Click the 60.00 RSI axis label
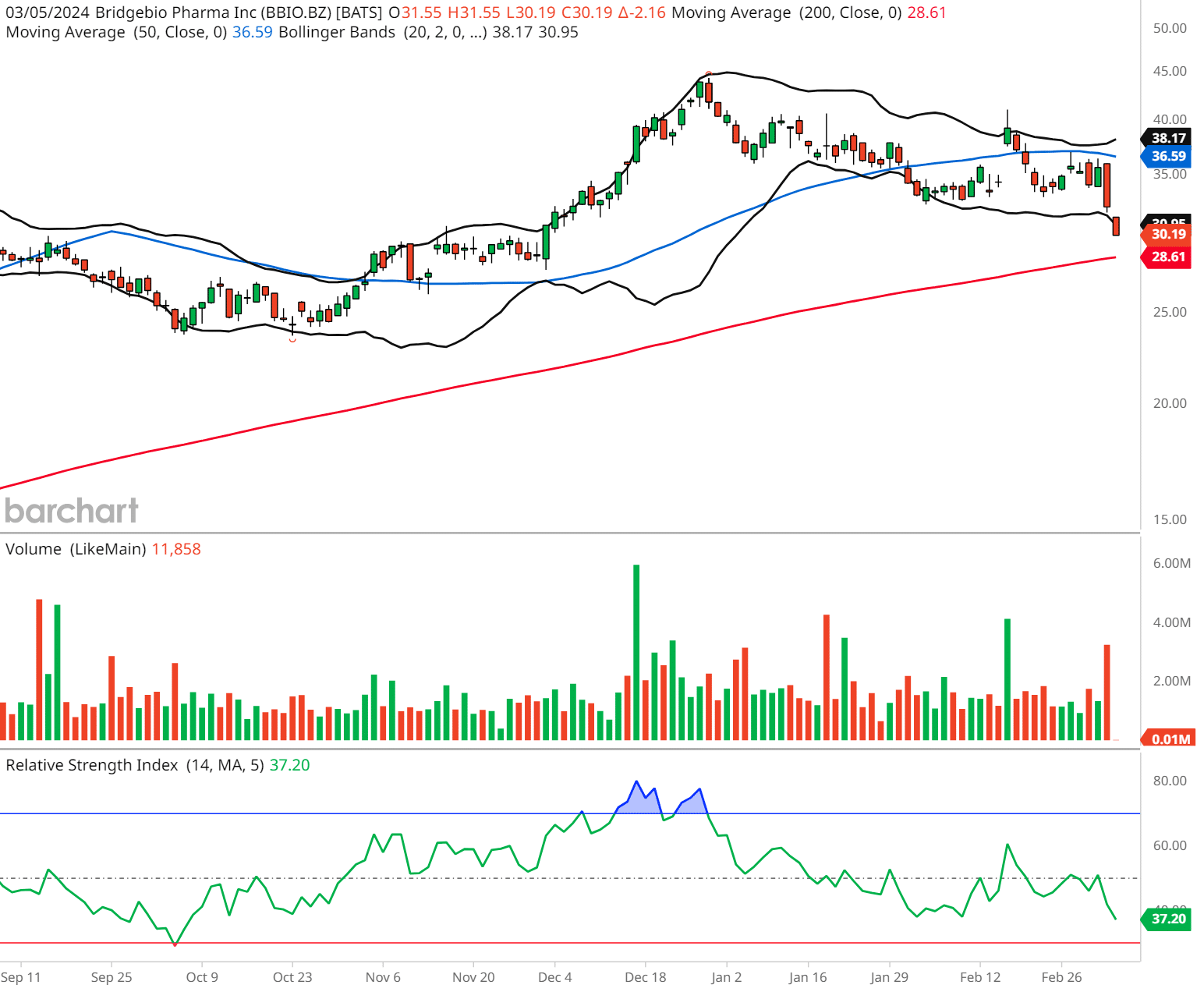Screen dimensions: 1204x992 tap(1170, 845)
